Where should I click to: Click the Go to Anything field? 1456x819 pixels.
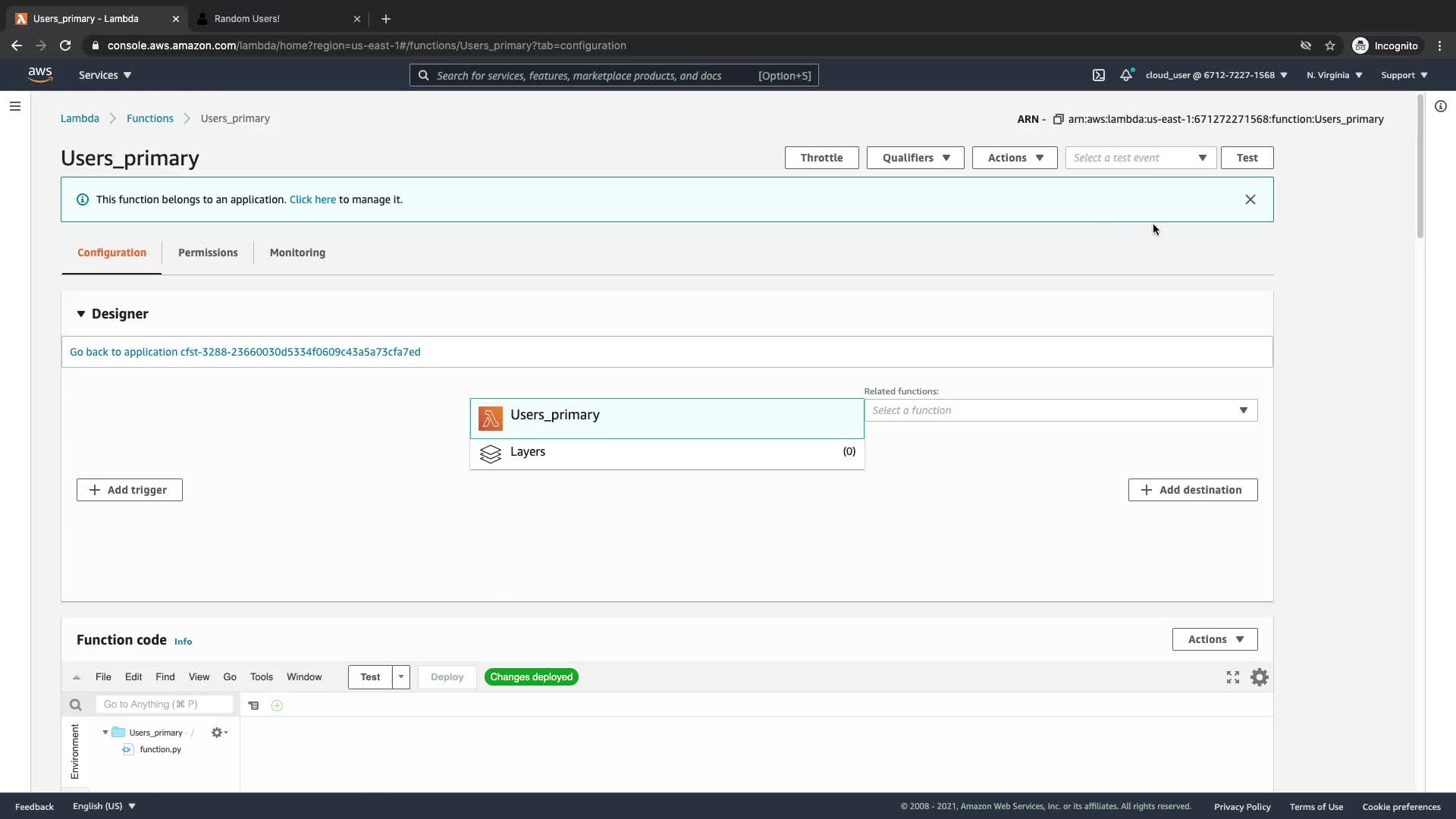164,704
